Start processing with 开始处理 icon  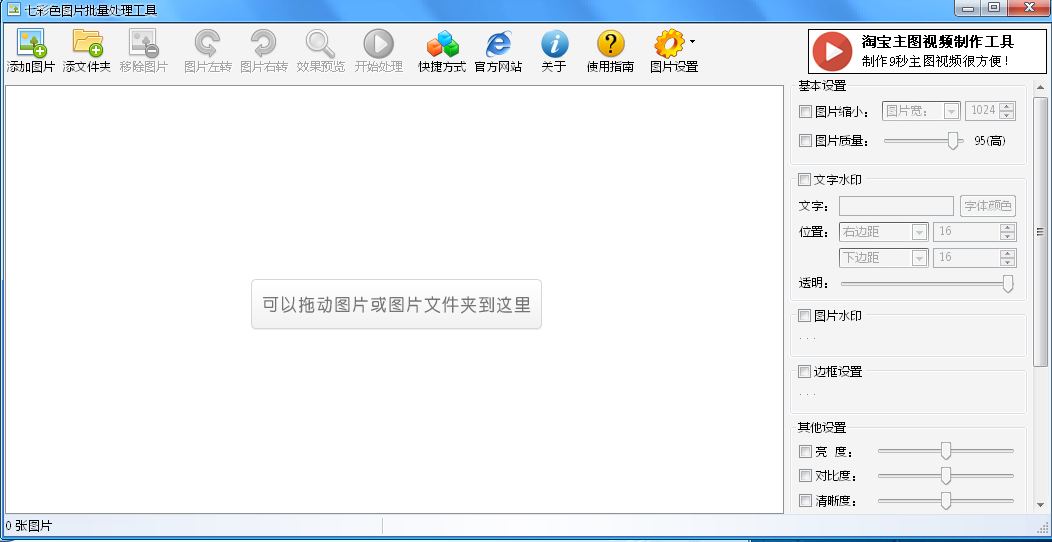coord(378,43)
